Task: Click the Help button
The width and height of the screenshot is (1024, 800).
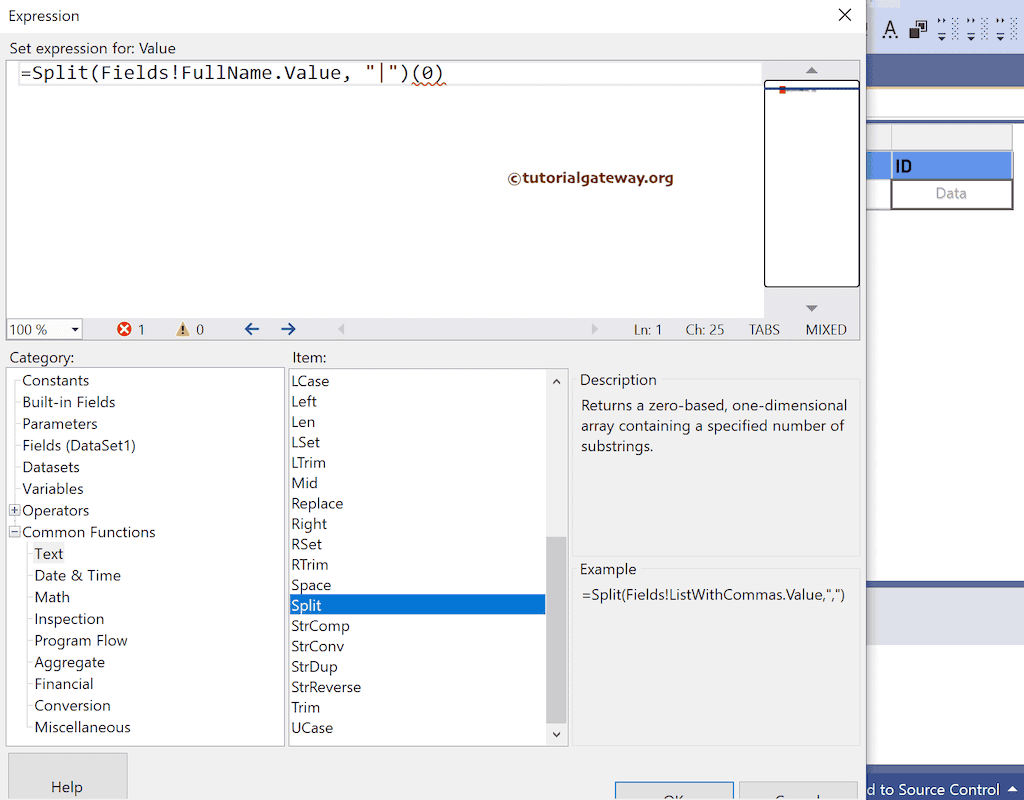Action: coord(67,780)
